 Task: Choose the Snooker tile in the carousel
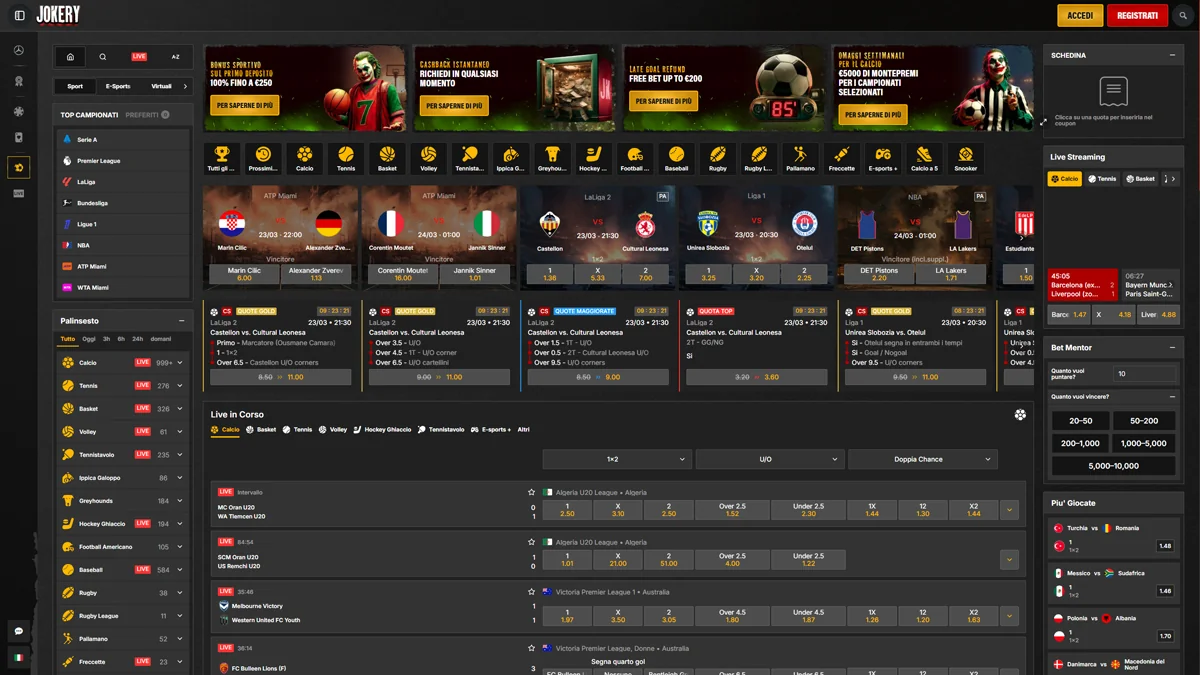point(965,158)
